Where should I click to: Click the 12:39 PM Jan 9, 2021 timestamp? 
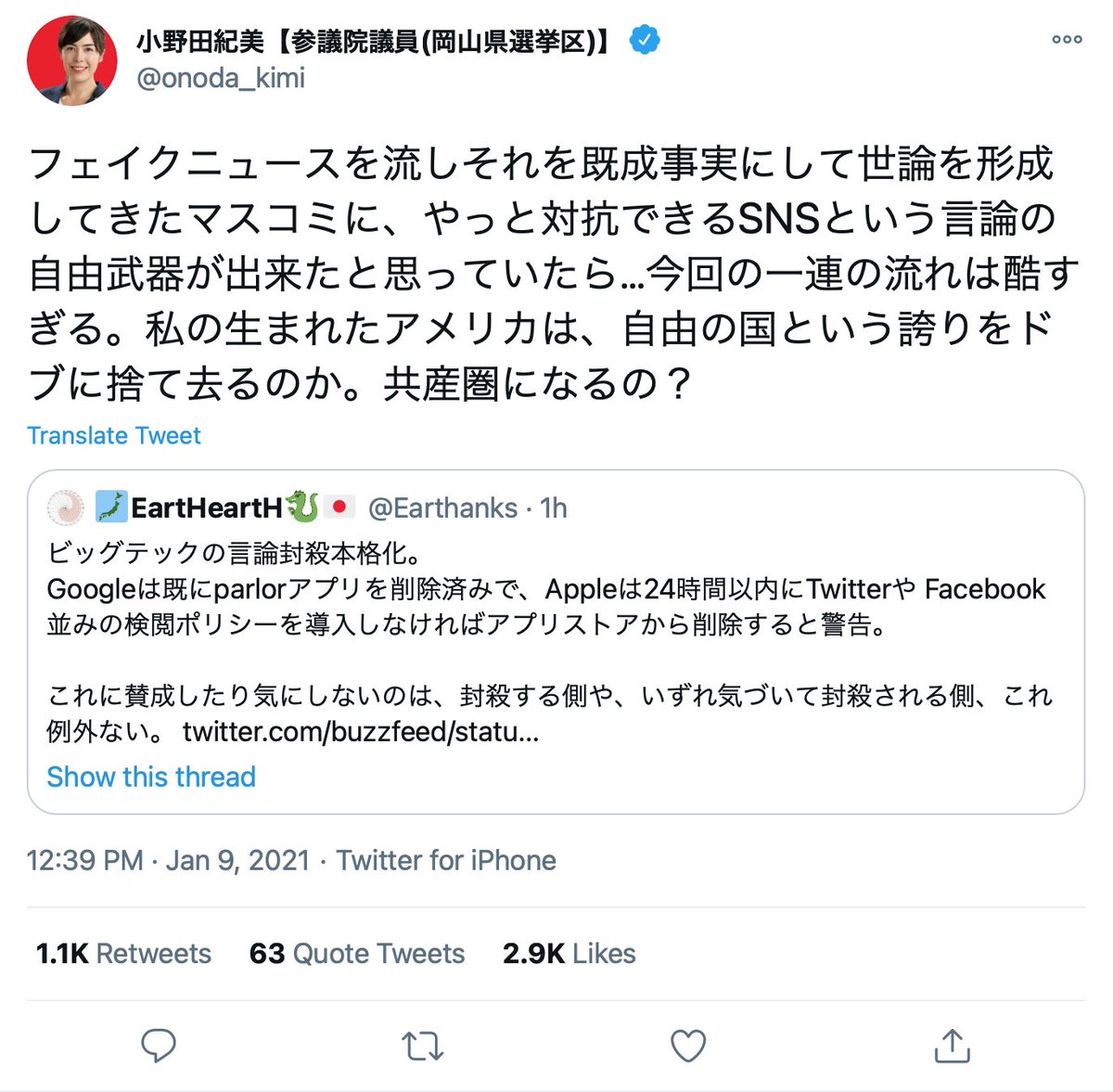pyautogui.click(x=168, y=860)
